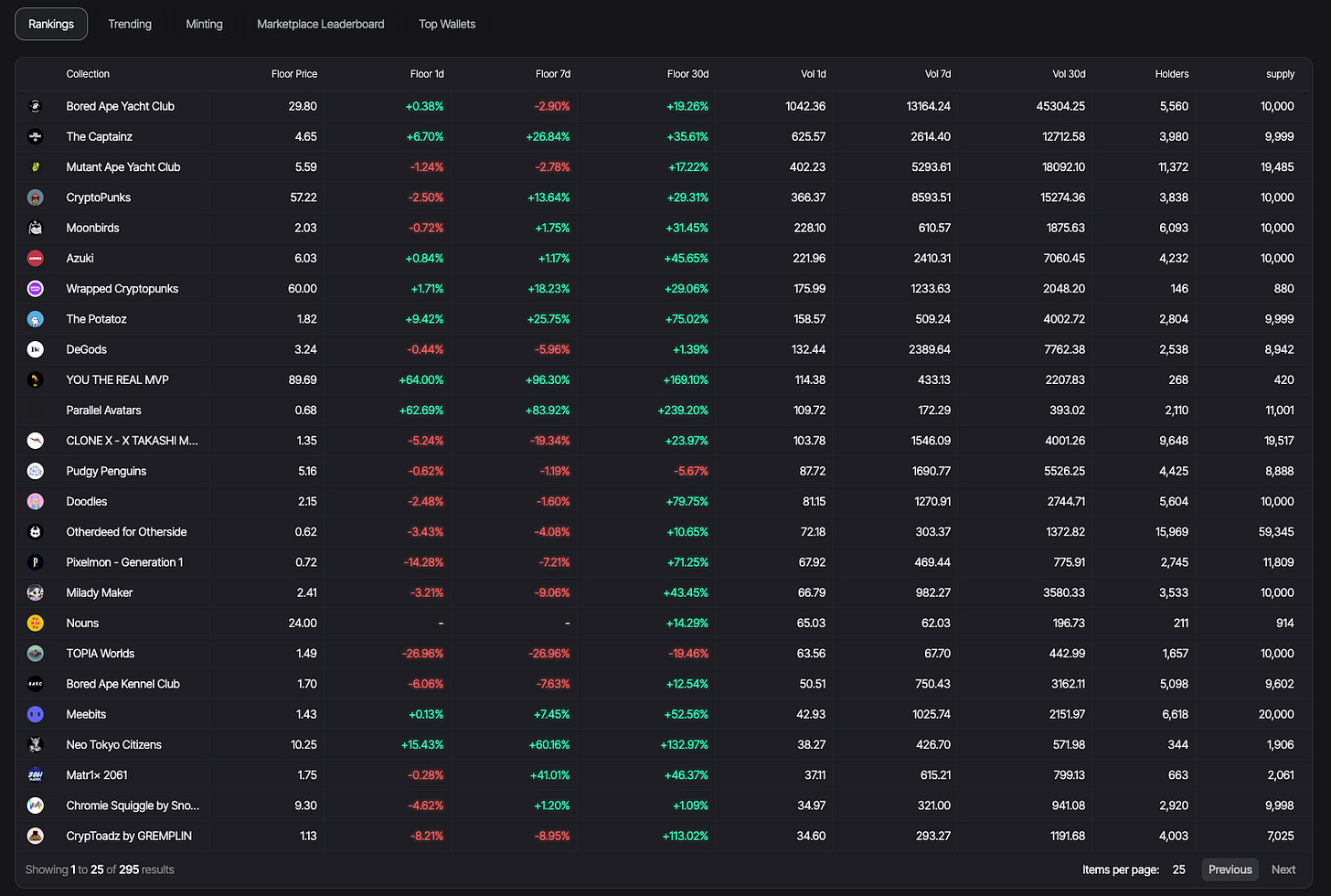Click the Matr1x 2061 collection icon

click(x=36, y=775)
